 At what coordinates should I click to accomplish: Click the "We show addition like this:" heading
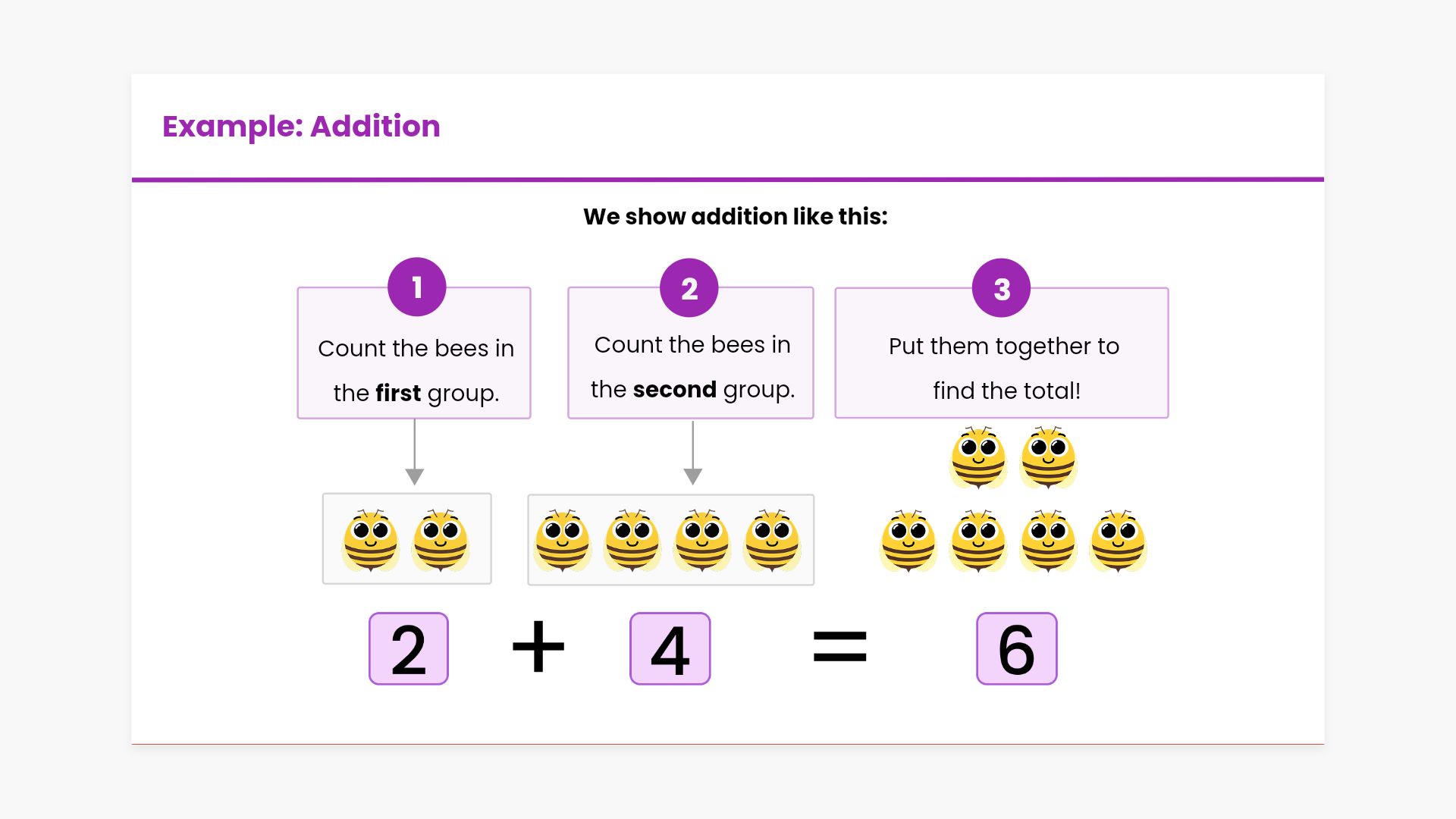tap(735, 217)
